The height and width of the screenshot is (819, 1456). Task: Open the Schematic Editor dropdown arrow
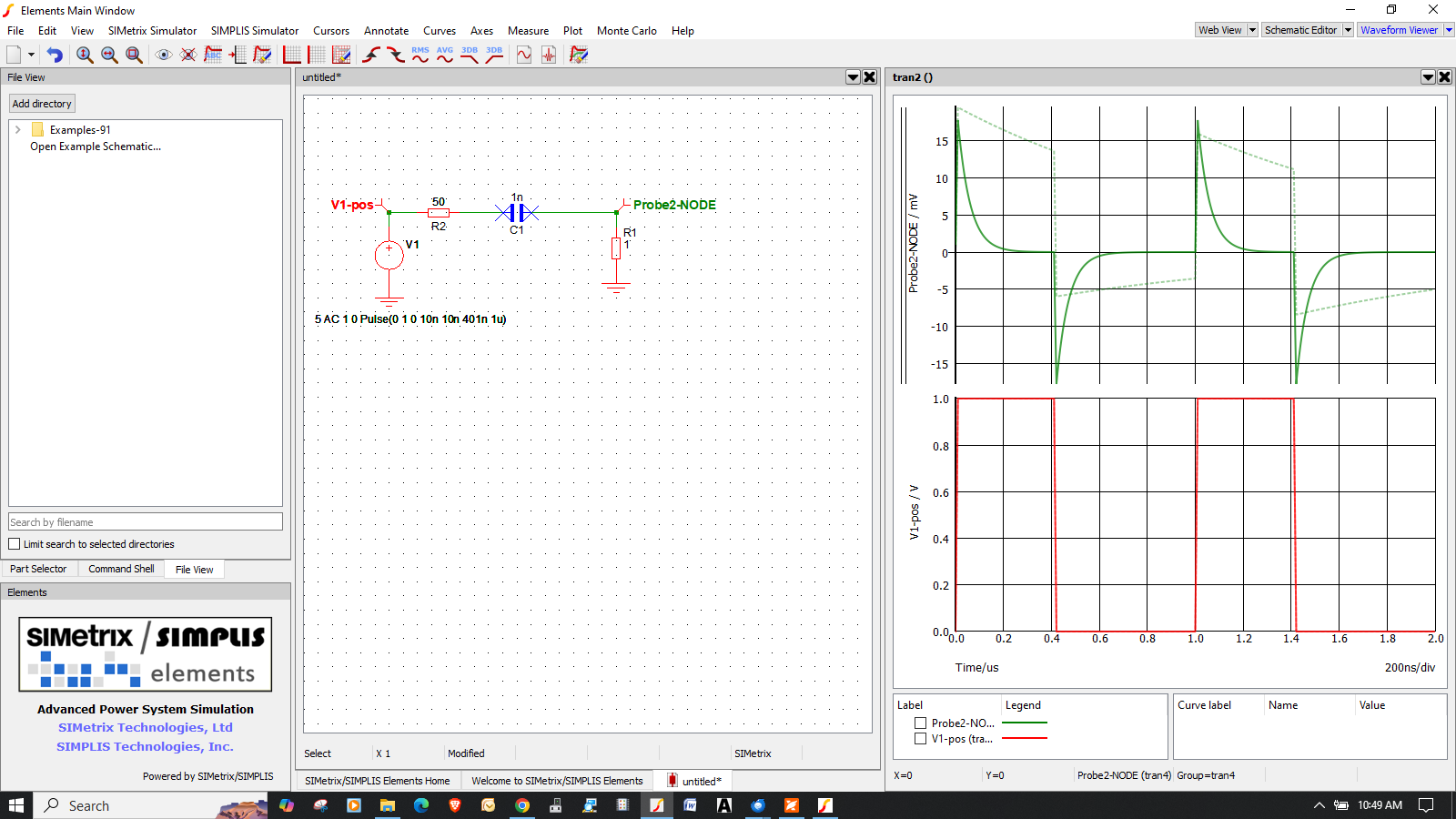click(x=1348, y=30)
